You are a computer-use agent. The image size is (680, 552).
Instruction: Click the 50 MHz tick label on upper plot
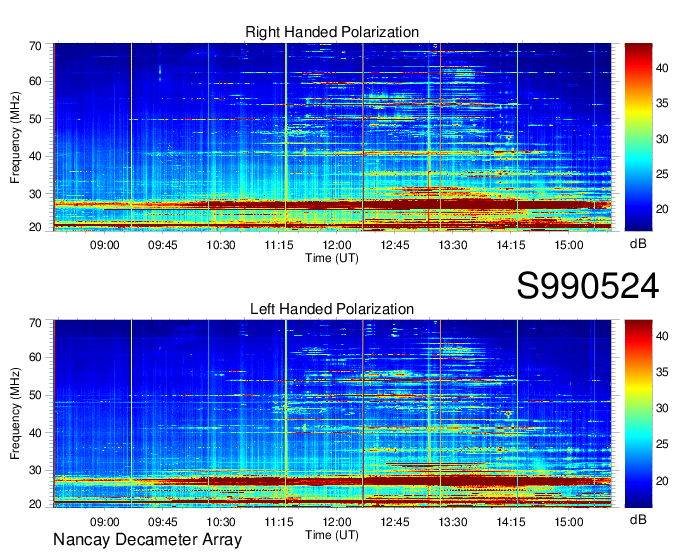pyautogui.click(x=35, y=119)
